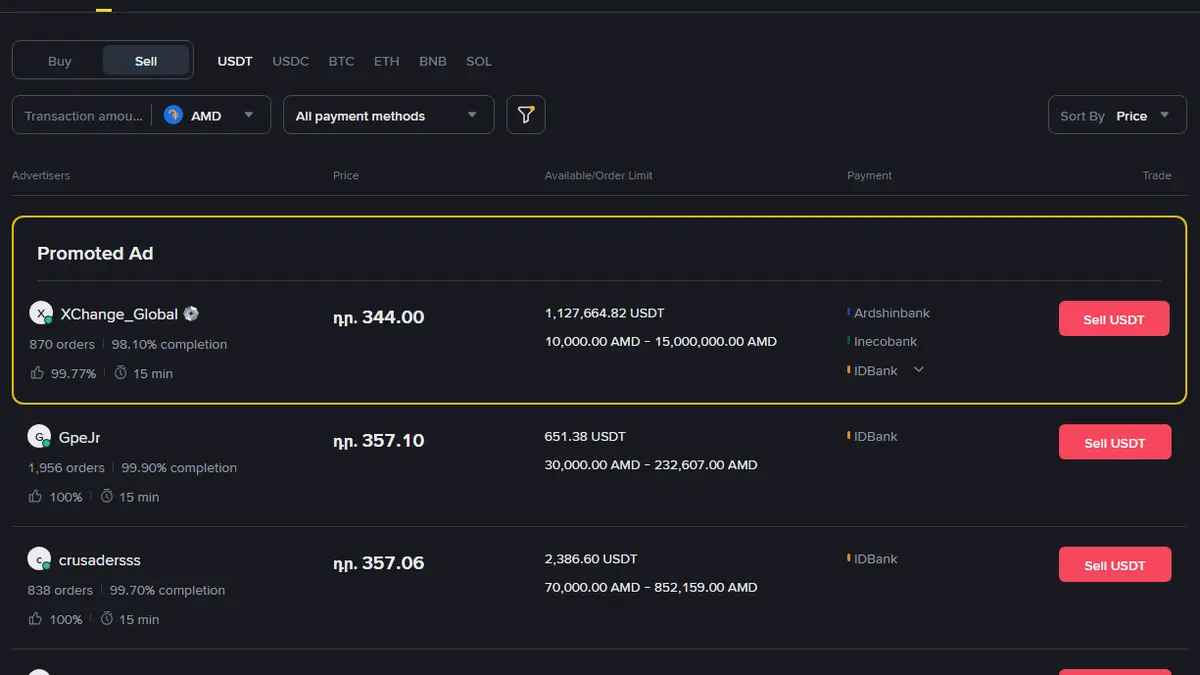
Task: Click IDBank label in GpeJr row
Action: click(876, 436)
